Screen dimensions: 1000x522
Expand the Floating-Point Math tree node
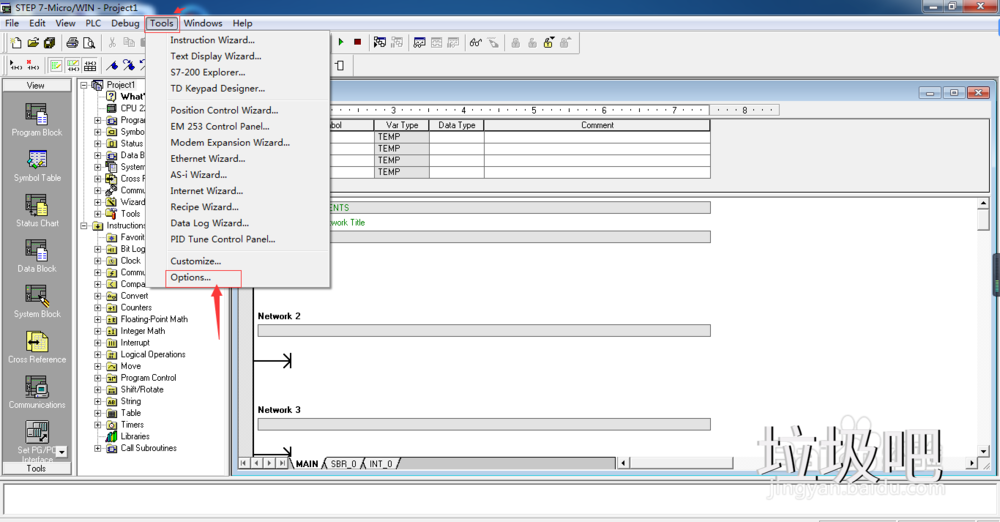tap(98, 320)
